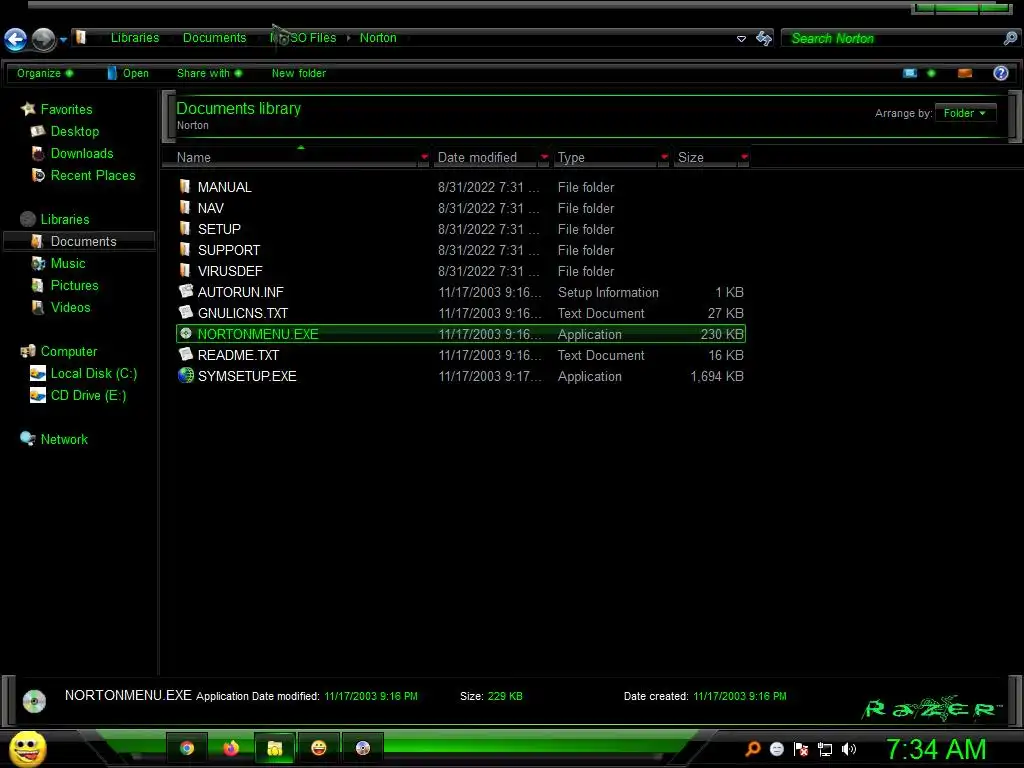This screenshot has height=768, width=1024.
Task: Open the recent locations history arrow
Action: tap(63, 40)
